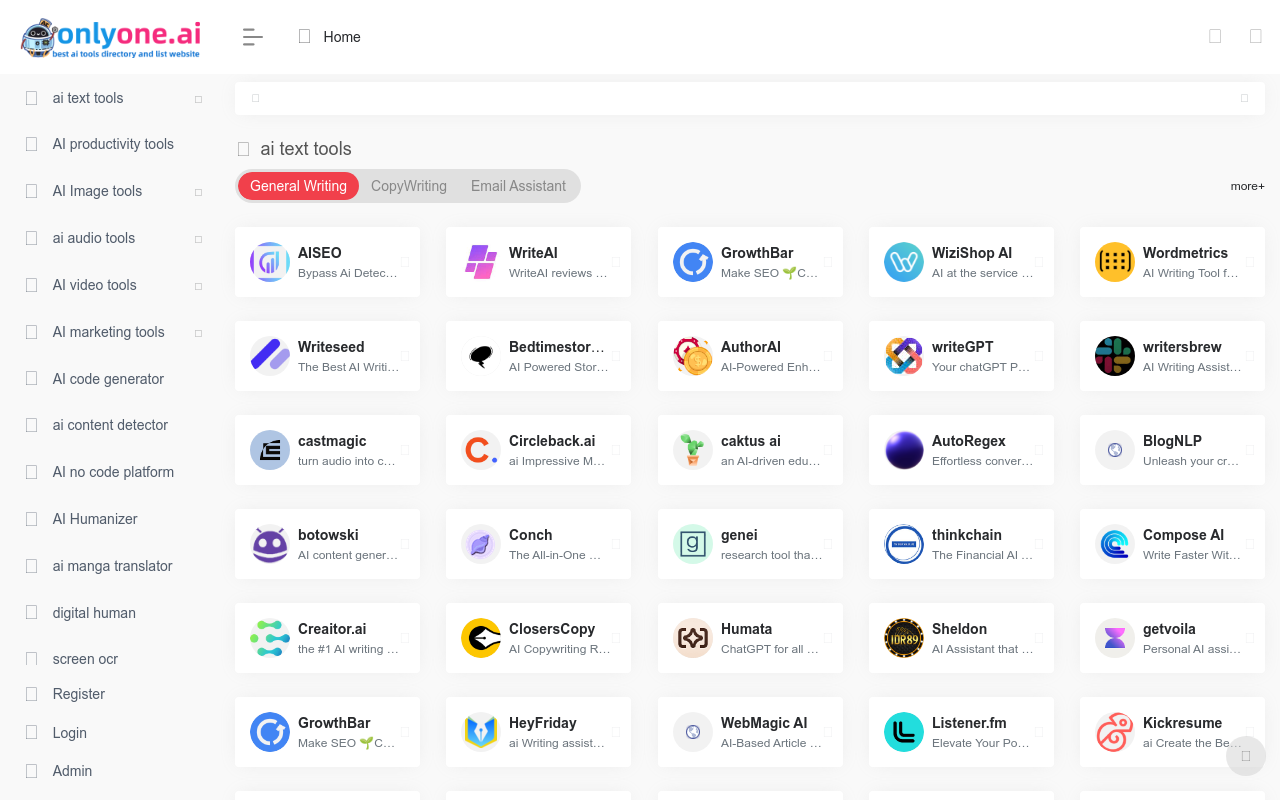1280x800 pixels.
Task: Switch to the CopyWriting tab
Action: click(409, 186)
